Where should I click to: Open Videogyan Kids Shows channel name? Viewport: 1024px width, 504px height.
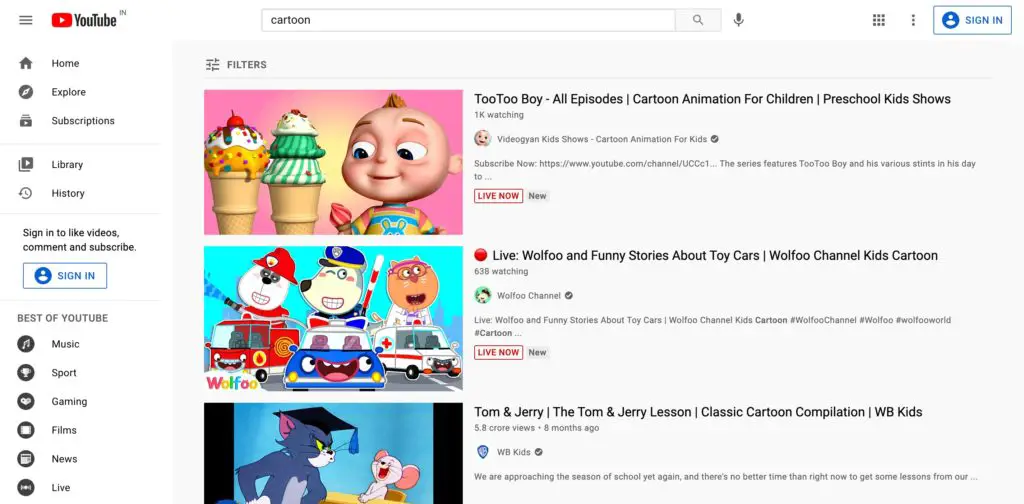pos(602,139)
